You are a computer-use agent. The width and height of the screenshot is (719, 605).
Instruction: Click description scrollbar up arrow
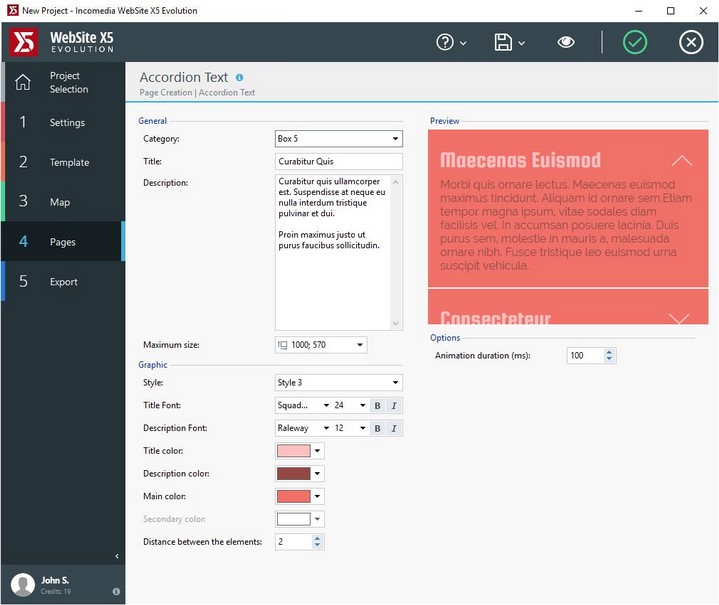pyautogui.click(x=396, y=182)
